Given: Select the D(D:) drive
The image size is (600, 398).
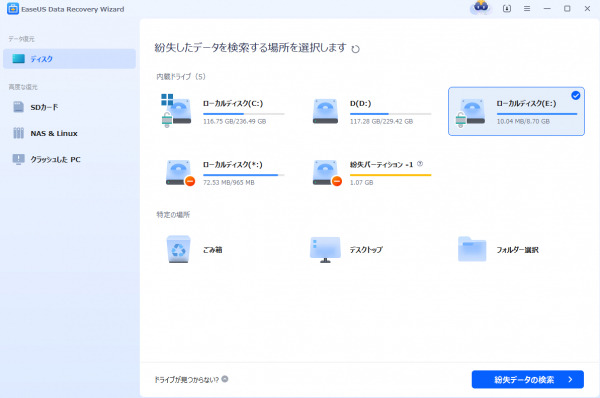Looking at the screenshot, I should coord(371,111).
